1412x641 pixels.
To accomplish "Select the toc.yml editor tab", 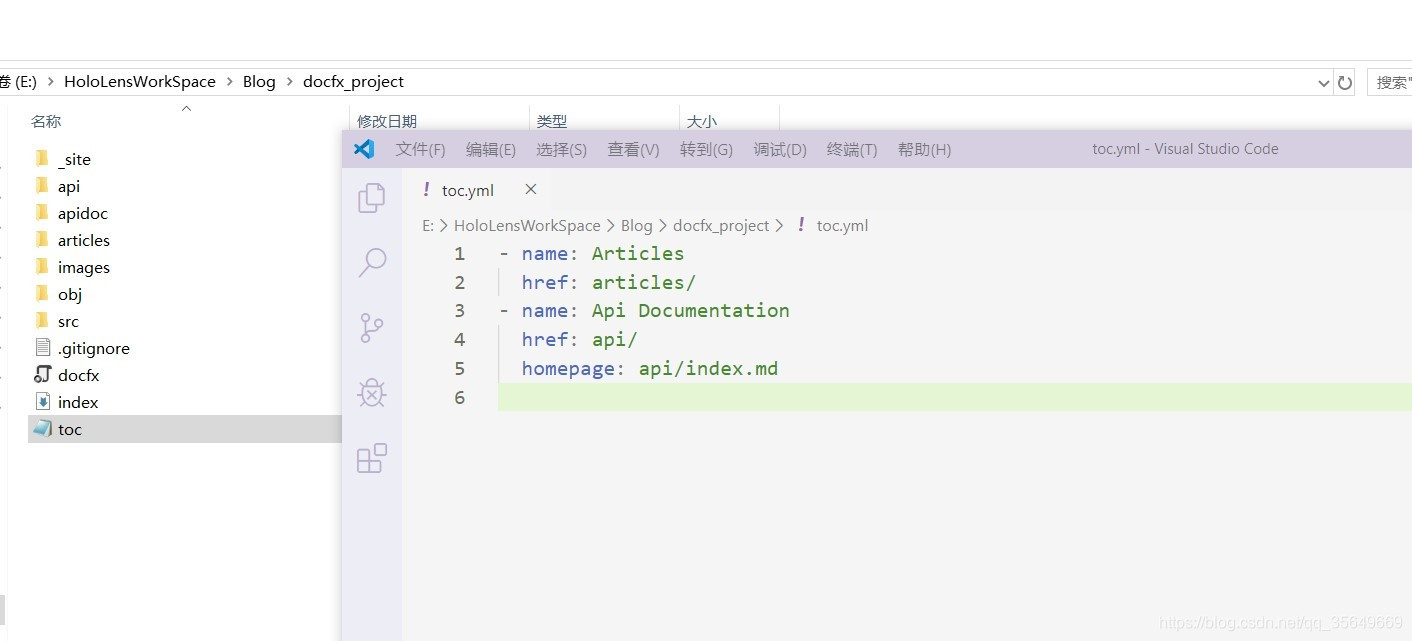I will (466, 189).
